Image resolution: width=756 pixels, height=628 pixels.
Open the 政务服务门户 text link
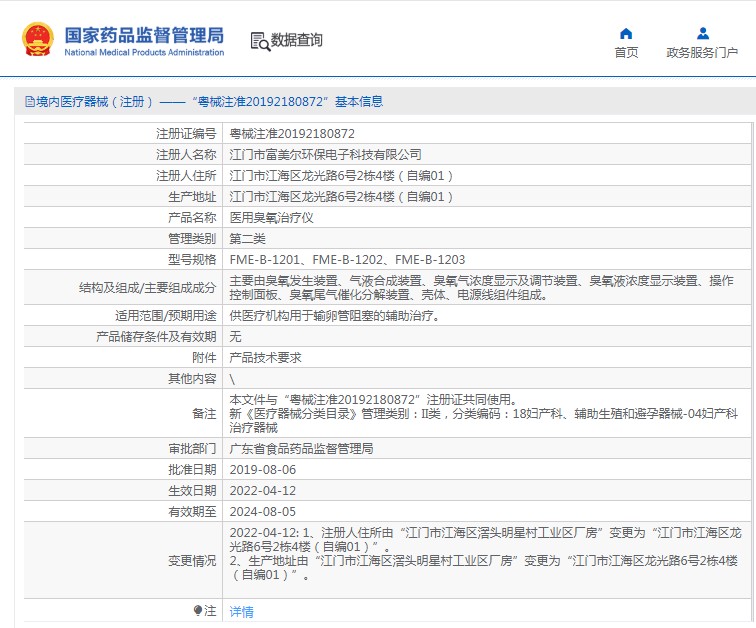702,53
